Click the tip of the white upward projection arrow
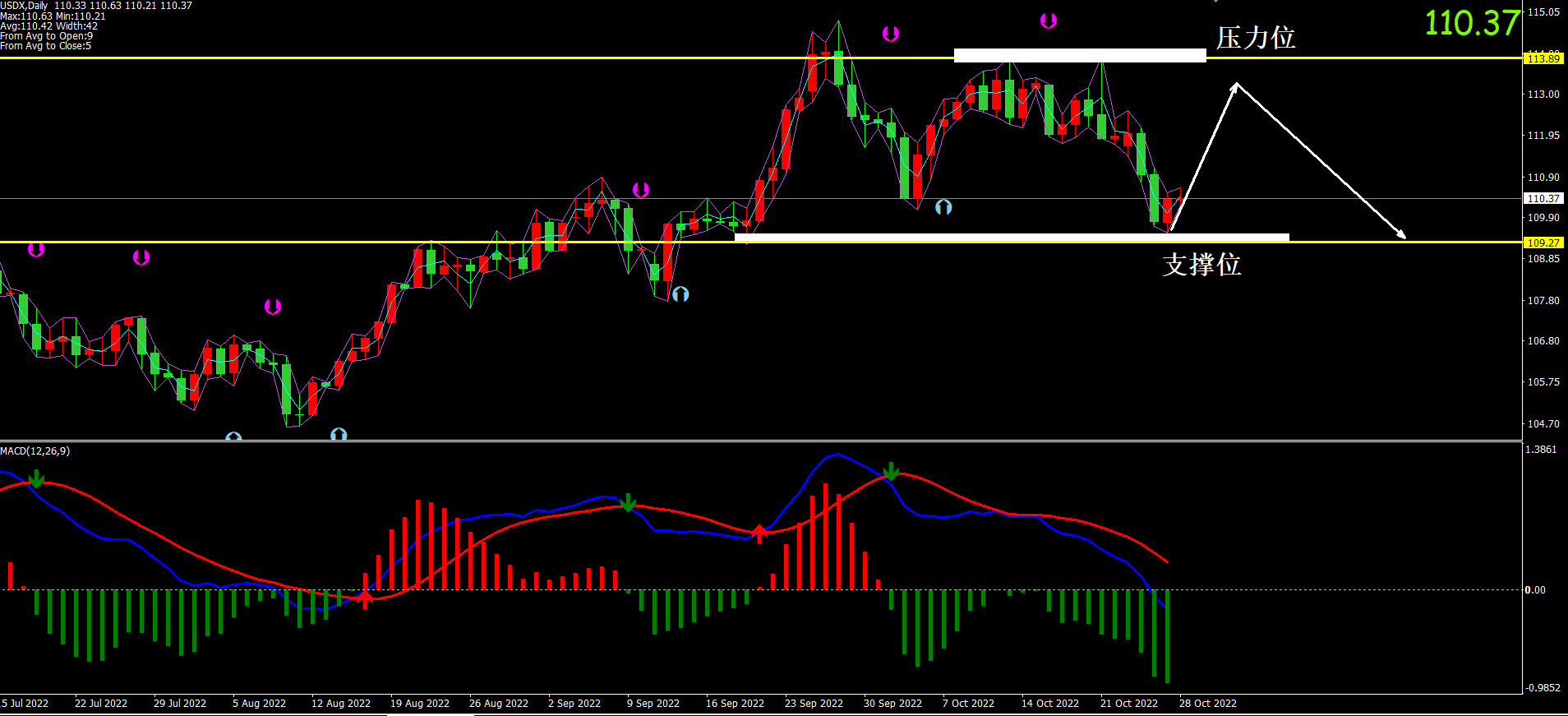The height and width of the screenshot is (716, 1568). (x=1235, y=85)
